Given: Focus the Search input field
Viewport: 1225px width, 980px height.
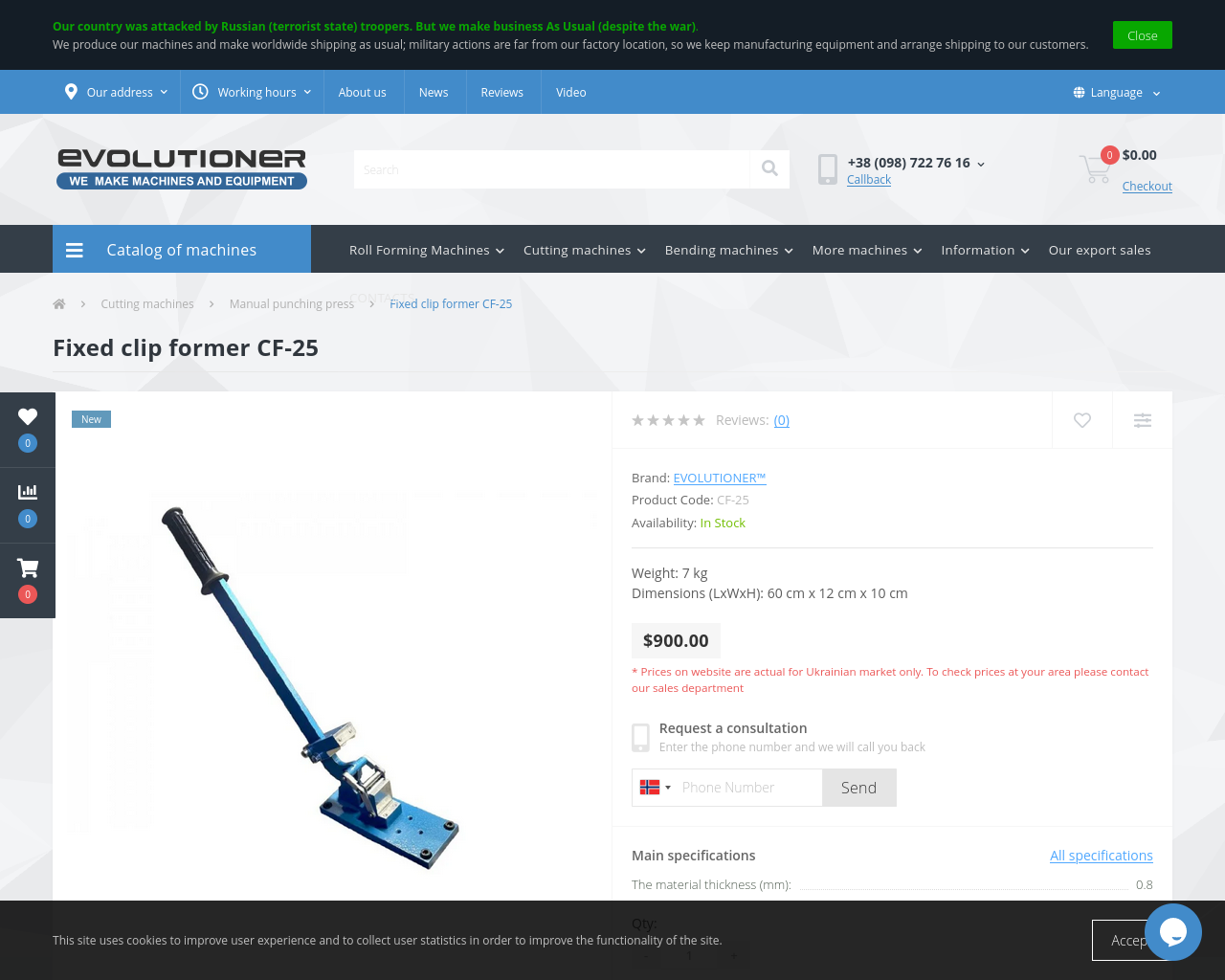Looking at the screenshot, I should (x=551, y=169).
